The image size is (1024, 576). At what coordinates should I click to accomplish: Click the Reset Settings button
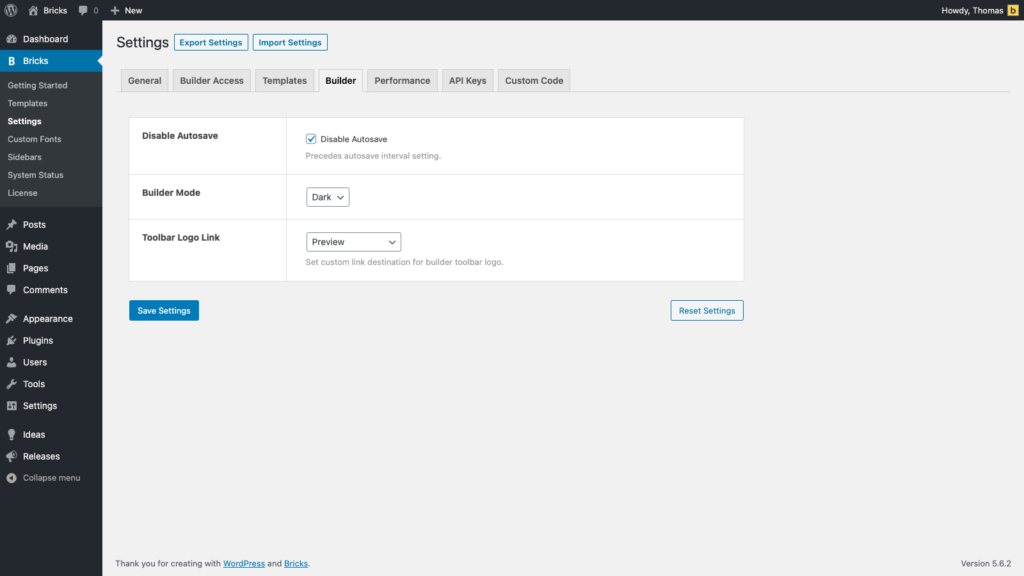[x=707, y=311]
